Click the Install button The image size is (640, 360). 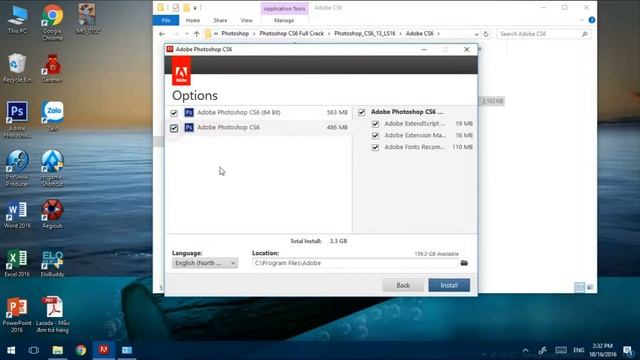(449, 285)
